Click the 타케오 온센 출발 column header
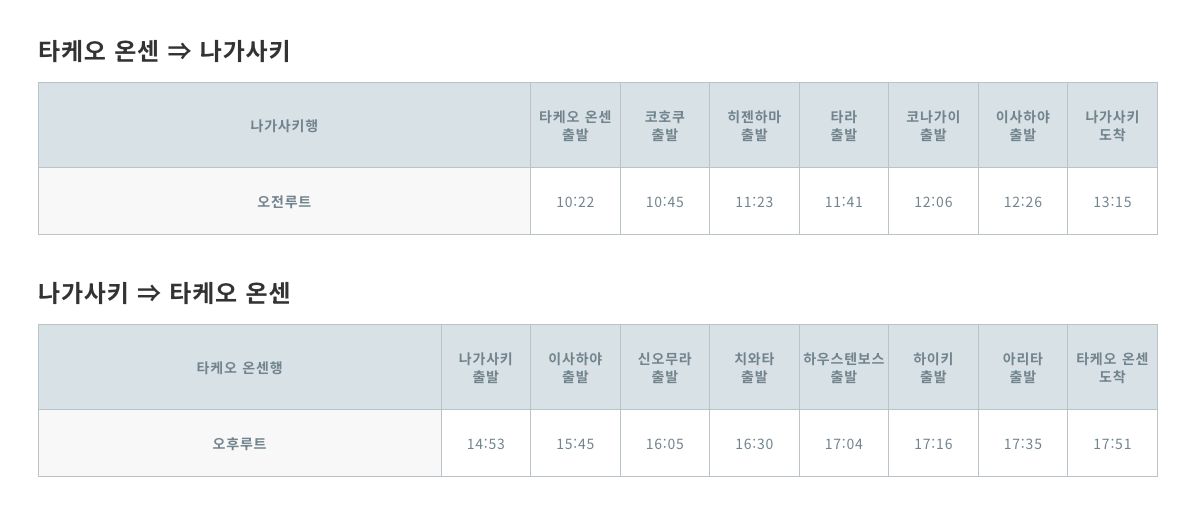 (x=575, y=125)
